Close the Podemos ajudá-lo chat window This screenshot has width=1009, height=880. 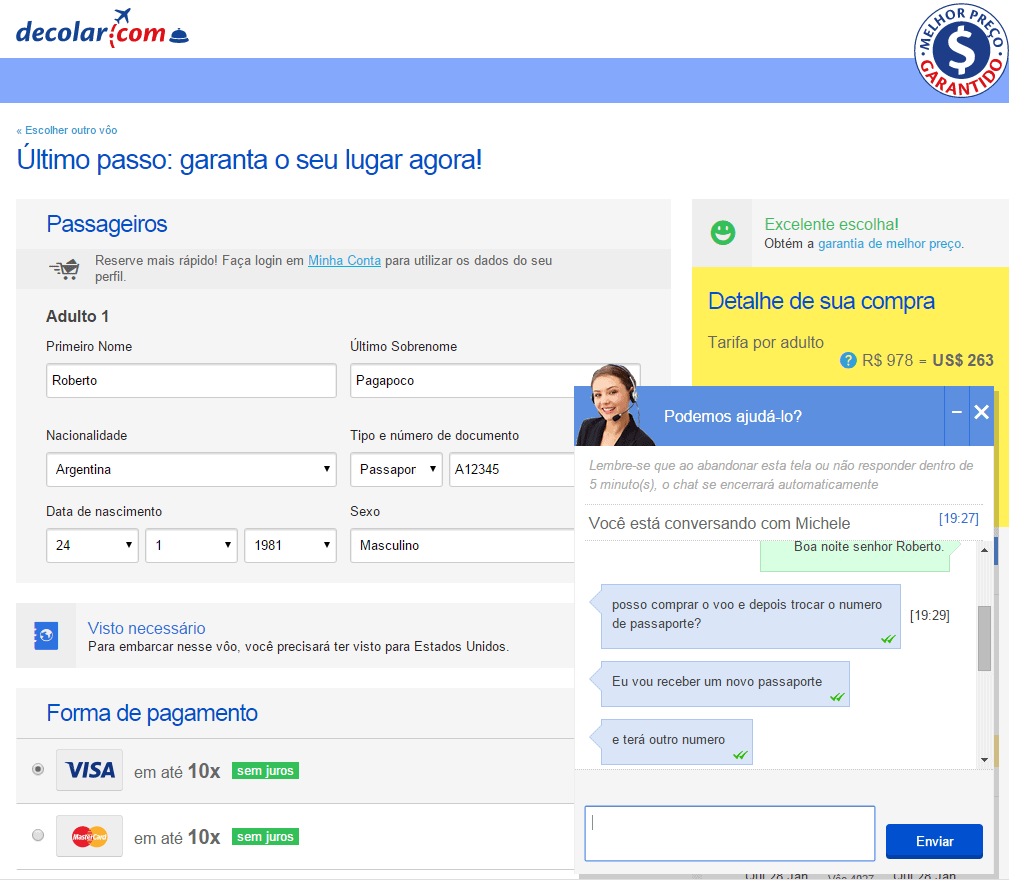pos(981,412)
